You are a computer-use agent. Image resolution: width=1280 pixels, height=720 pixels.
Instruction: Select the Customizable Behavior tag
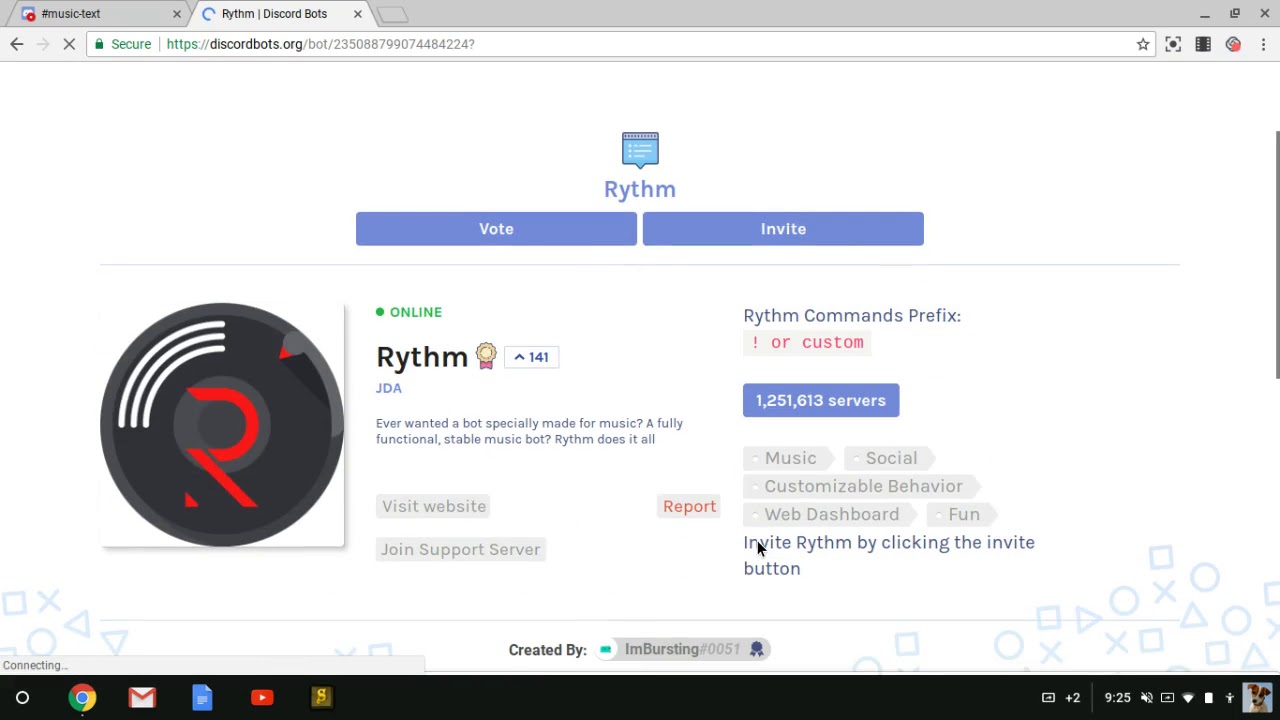point(862,486)
